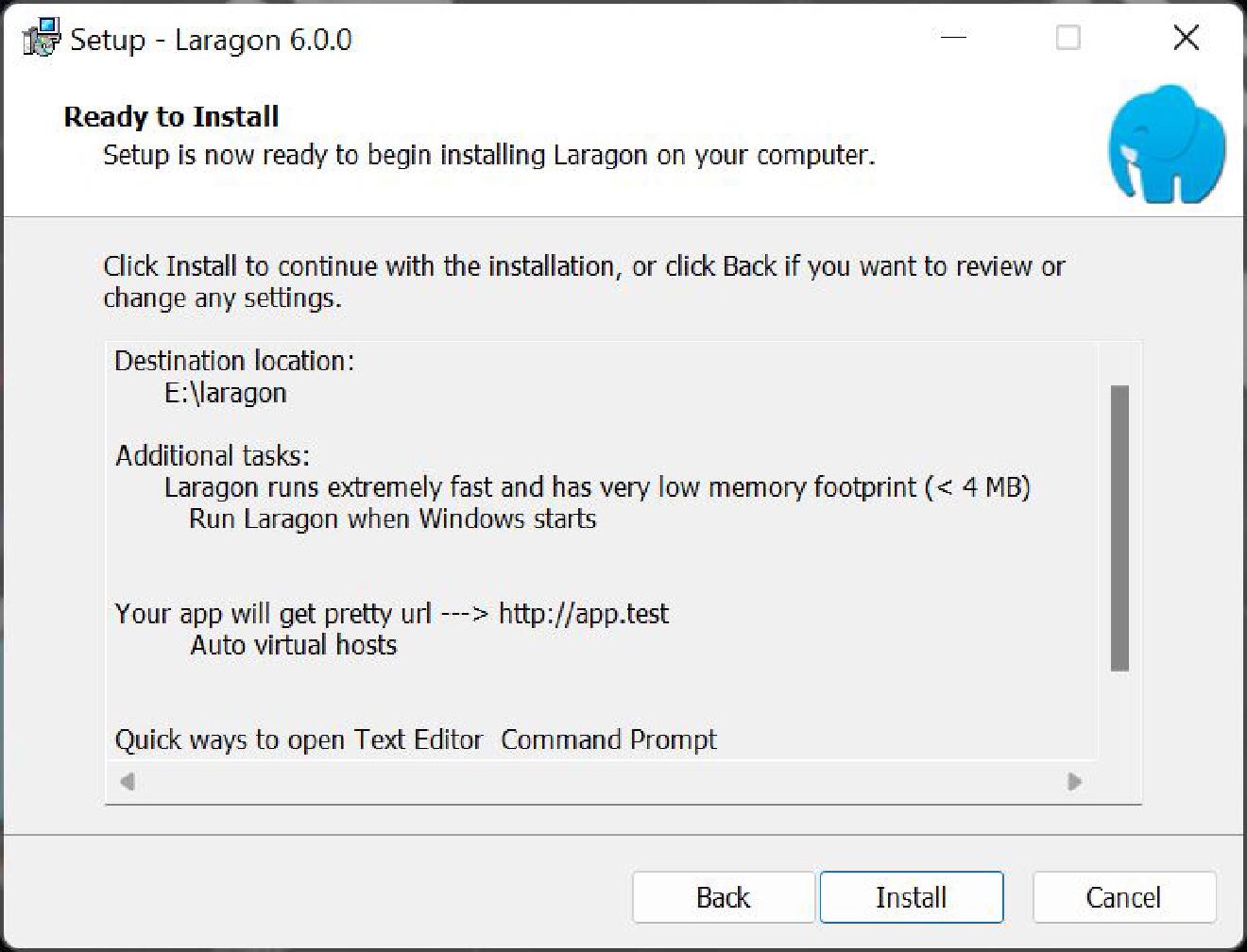The height and width of the screenshot is (952, 1247).
Task: Click the minimize button of the installer
Action: point(952,38)
